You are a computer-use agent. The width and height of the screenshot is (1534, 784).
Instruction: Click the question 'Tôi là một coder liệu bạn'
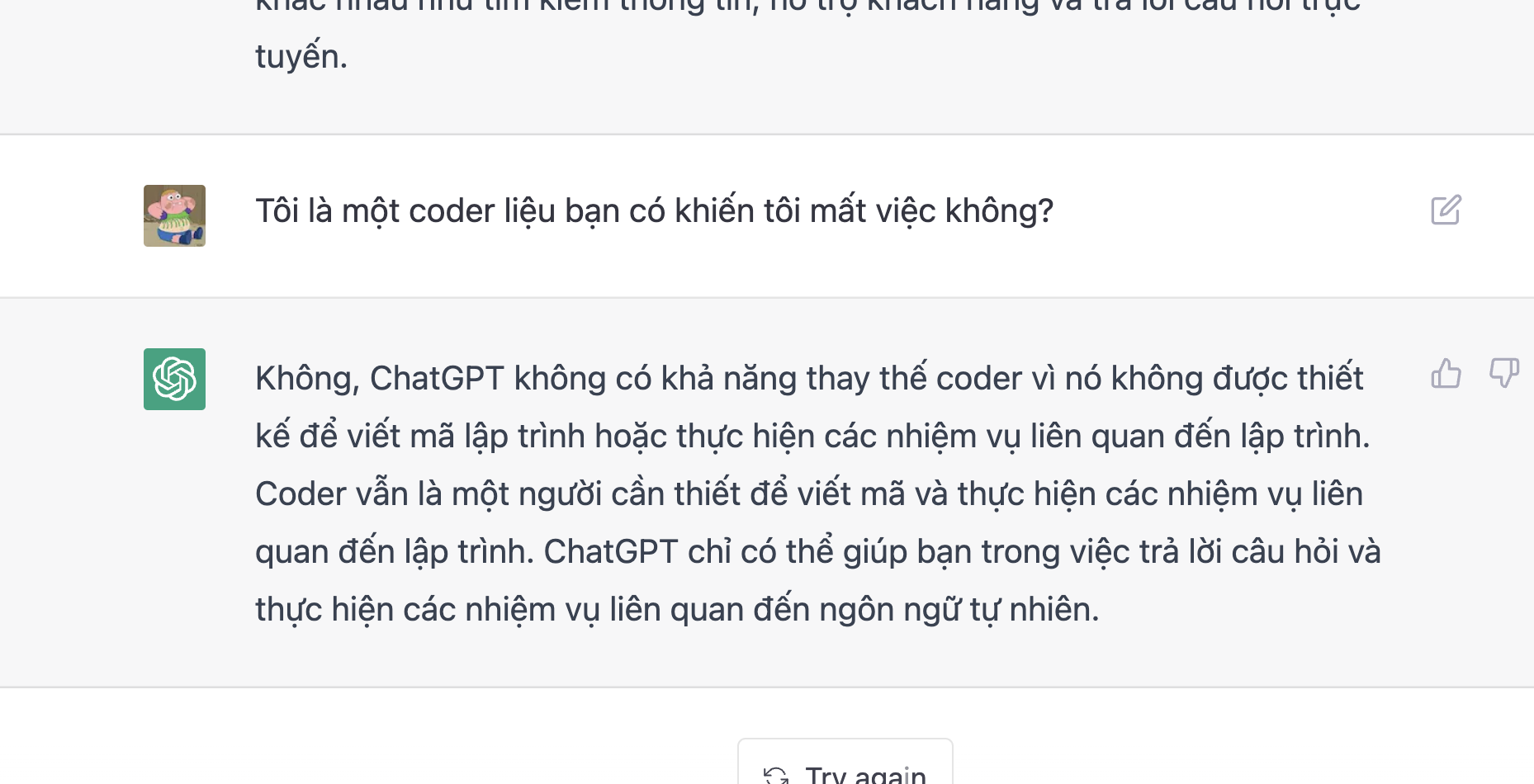click(x=654, y=211)
